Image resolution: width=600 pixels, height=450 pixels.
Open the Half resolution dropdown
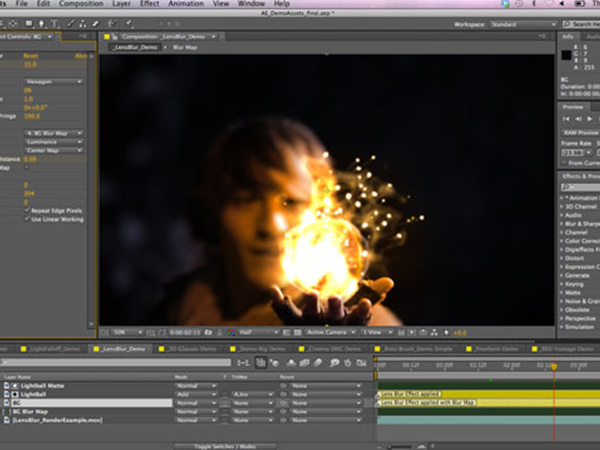pyautogui.click(x=258, y=333)
